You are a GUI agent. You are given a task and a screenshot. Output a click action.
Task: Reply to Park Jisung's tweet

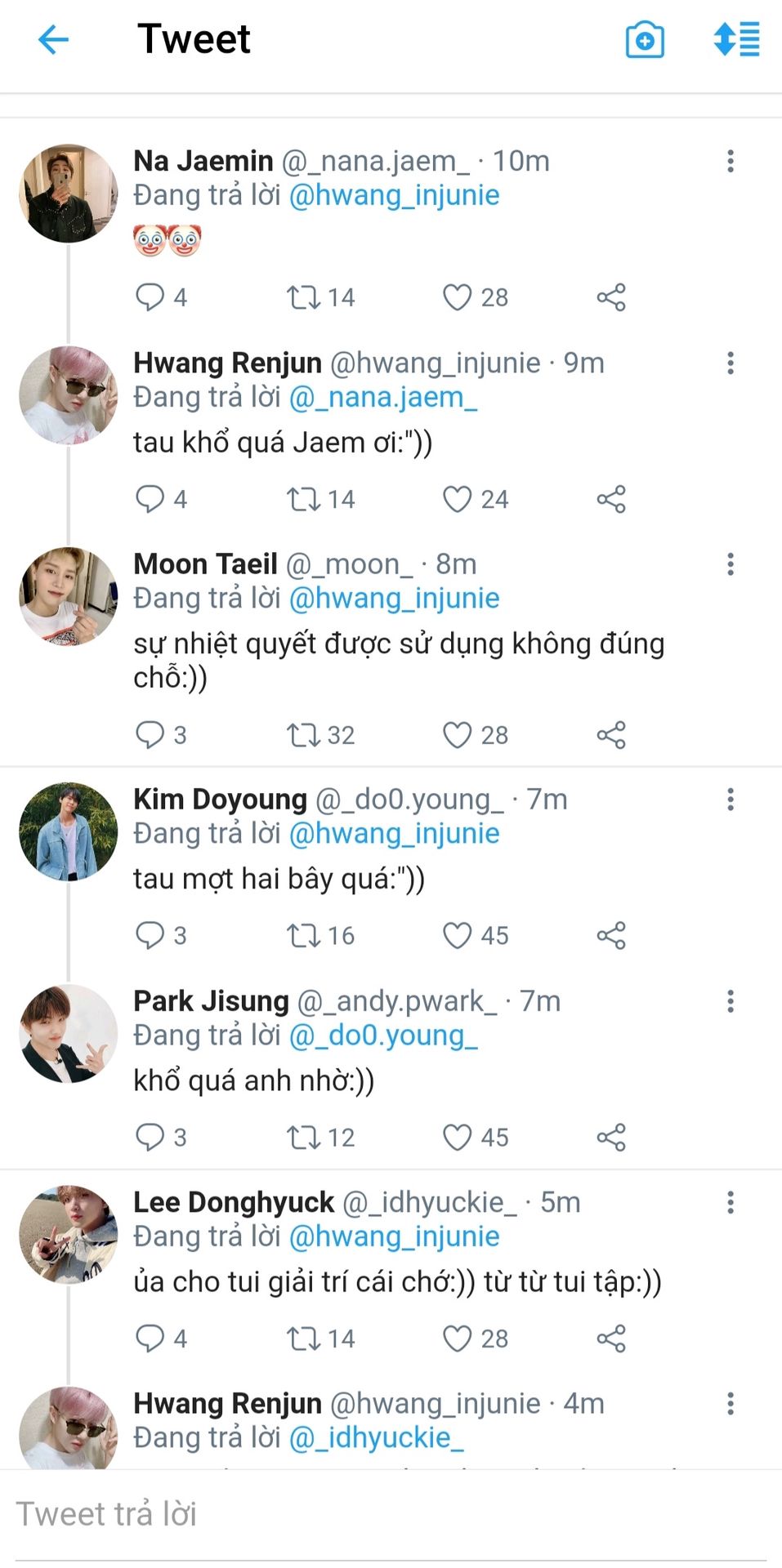[150, 1137]
